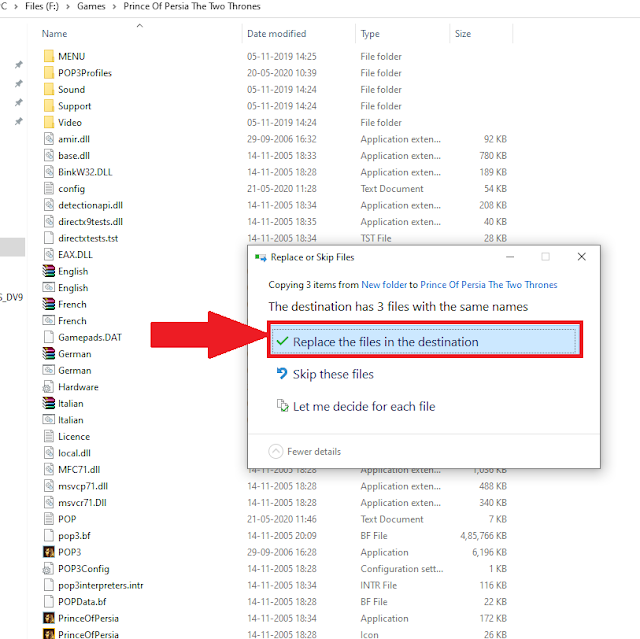Screen dimensions: 640x639
Task: Select the 172 KB PrinceOfPersia application icon
Action: point(49,618)
